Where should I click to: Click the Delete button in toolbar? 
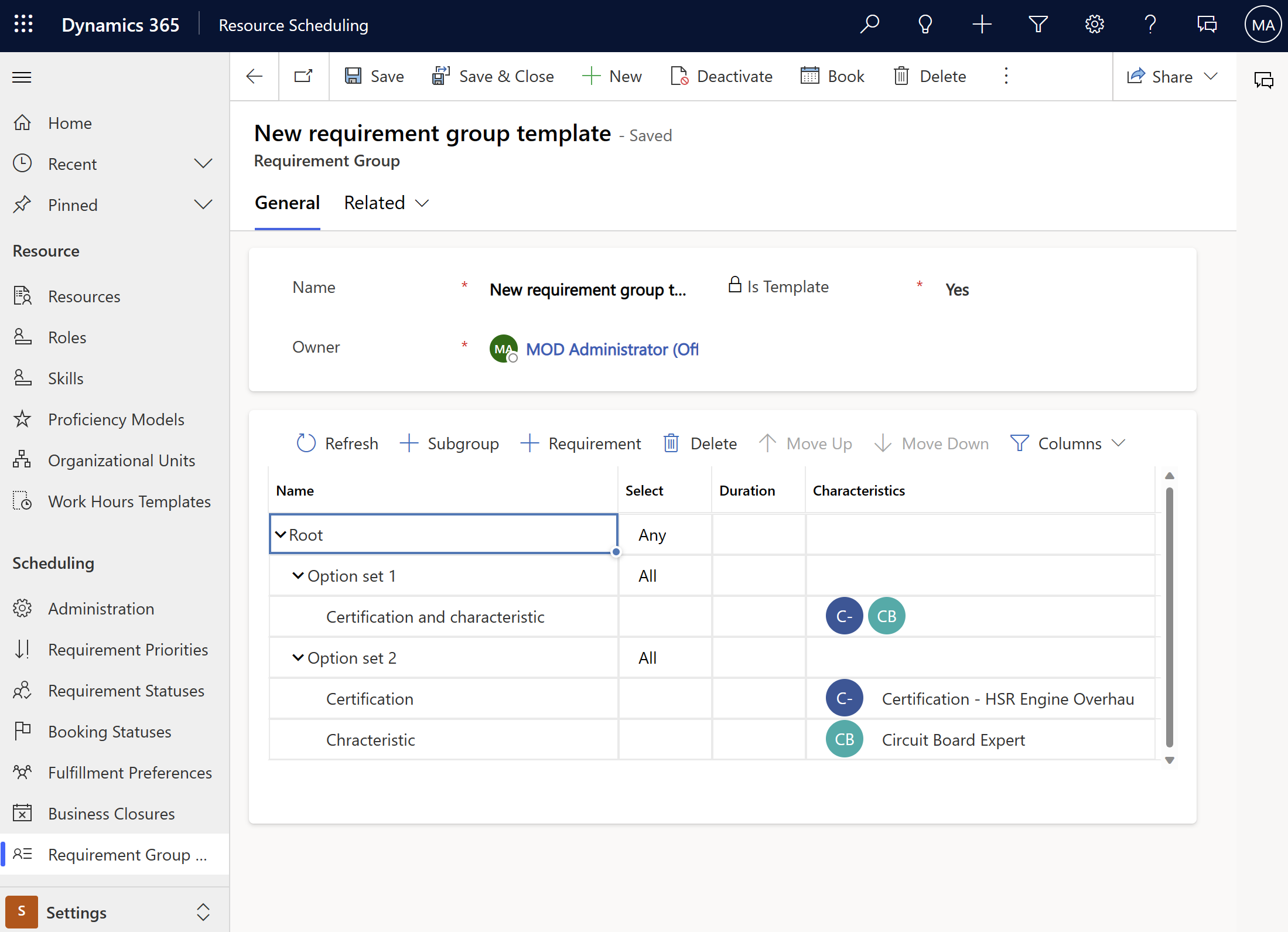930,76
